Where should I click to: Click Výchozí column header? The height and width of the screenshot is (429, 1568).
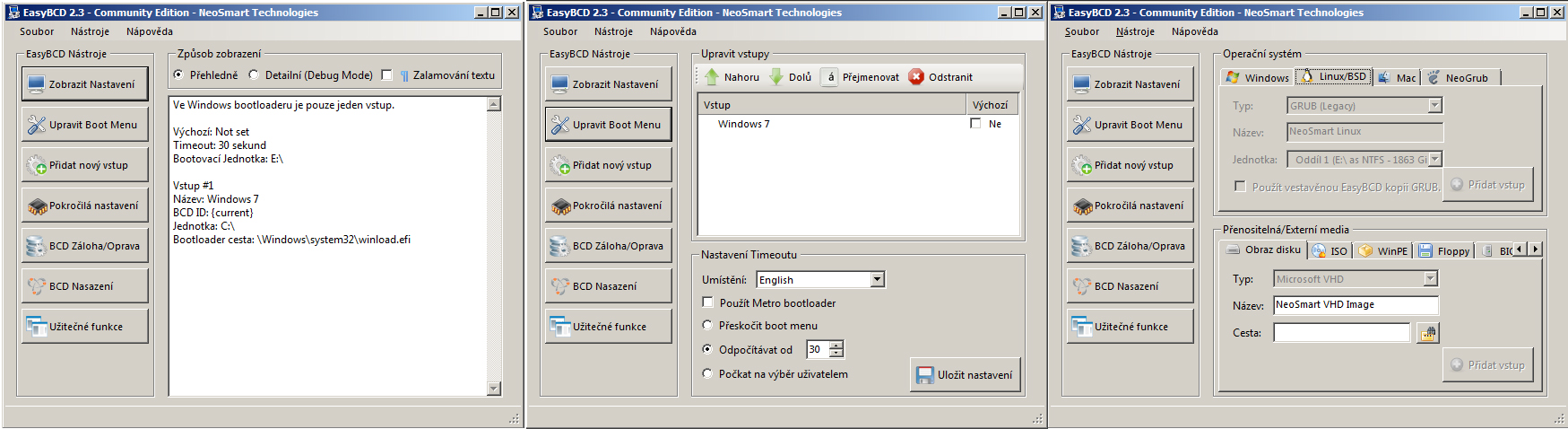point(992,105)
